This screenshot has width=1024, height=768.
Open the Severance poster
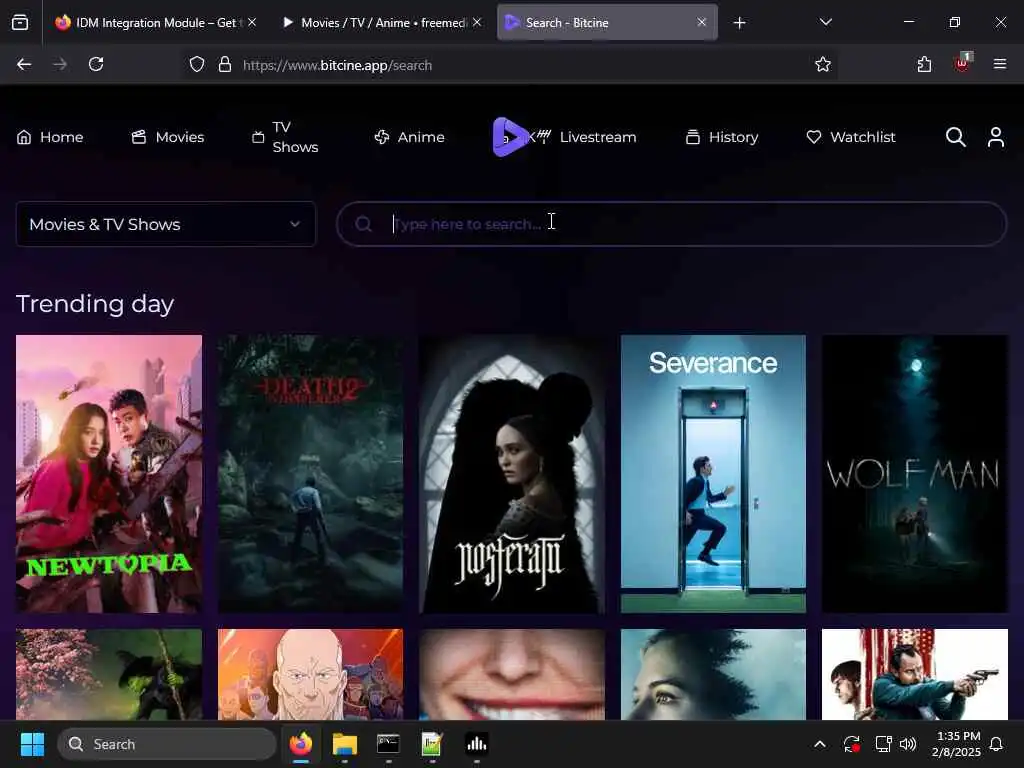click(713, 474)
